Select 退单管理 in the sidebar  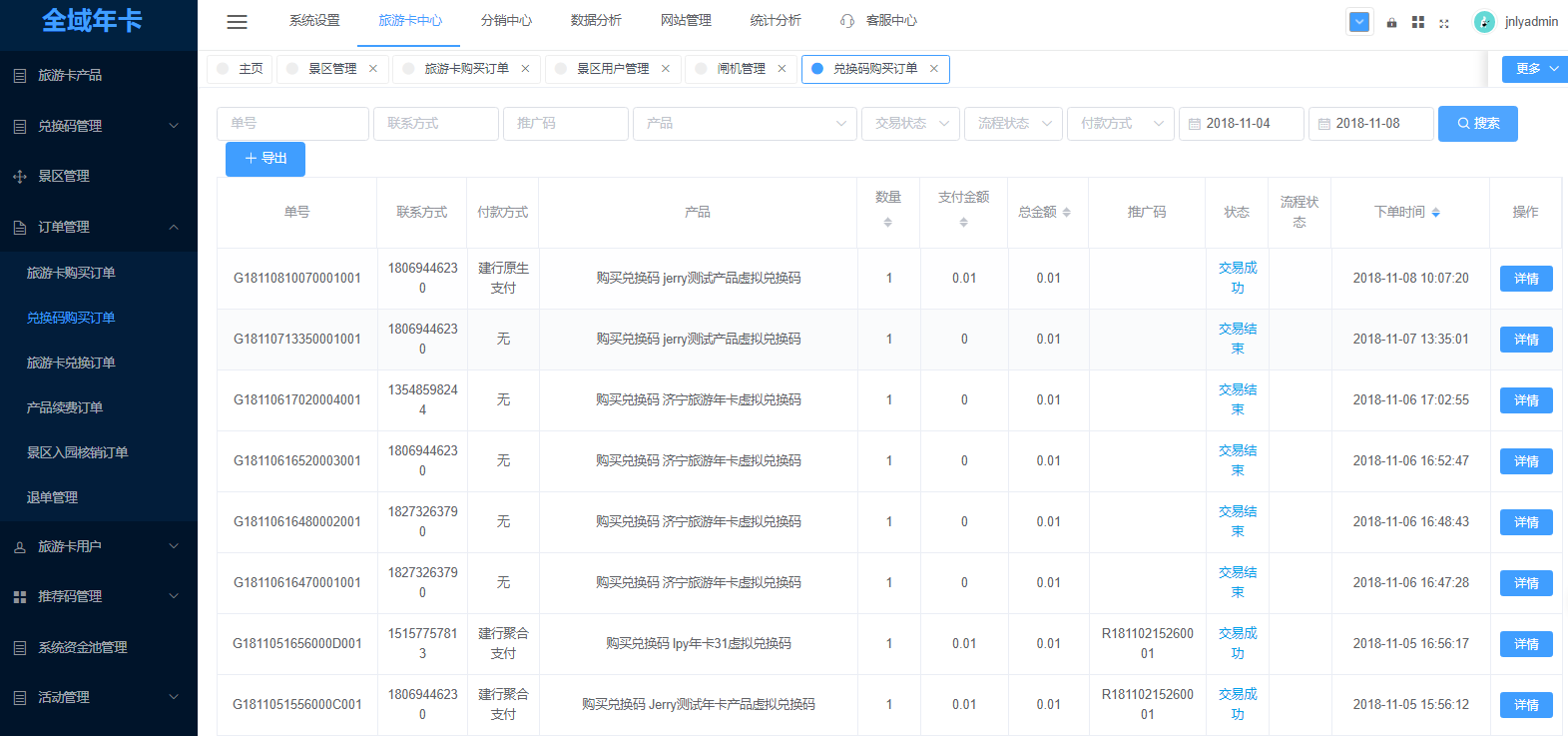[52, 497]
